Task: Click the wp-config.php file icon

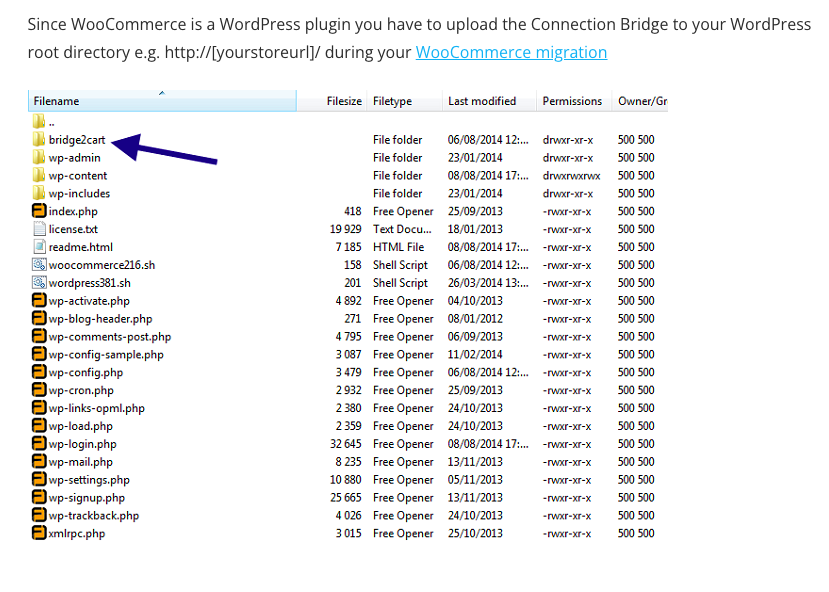Action: (39, 372)
